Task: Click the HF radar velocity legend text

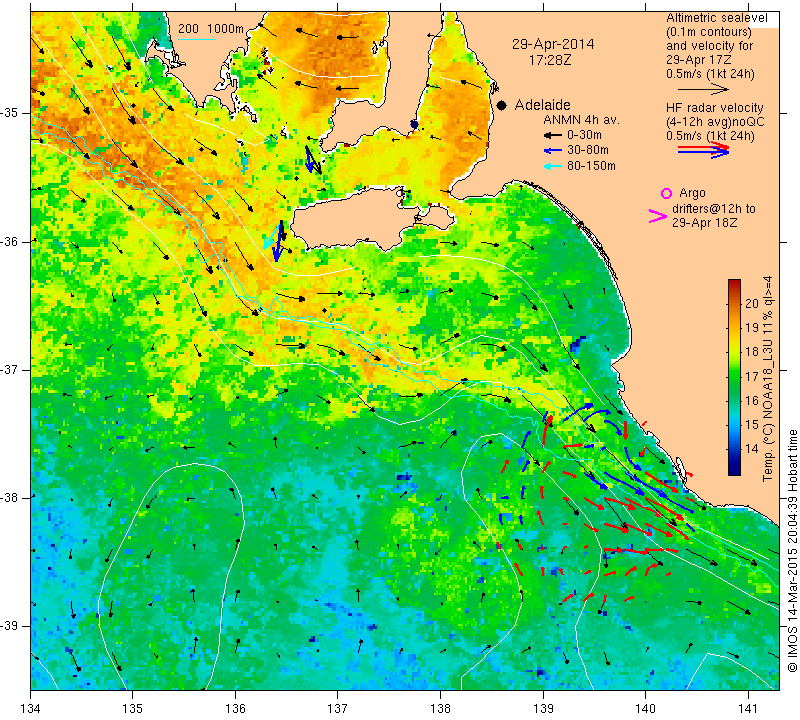Action: [714, 108]
